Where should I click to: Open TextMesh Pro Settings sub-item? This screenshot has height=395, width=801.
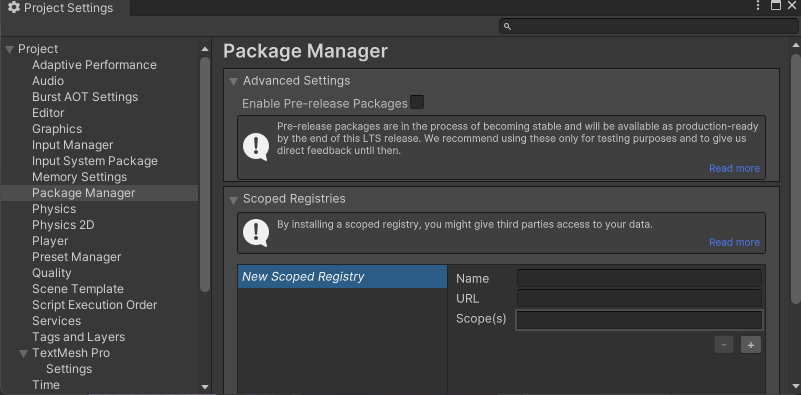(x=69, y=369)
